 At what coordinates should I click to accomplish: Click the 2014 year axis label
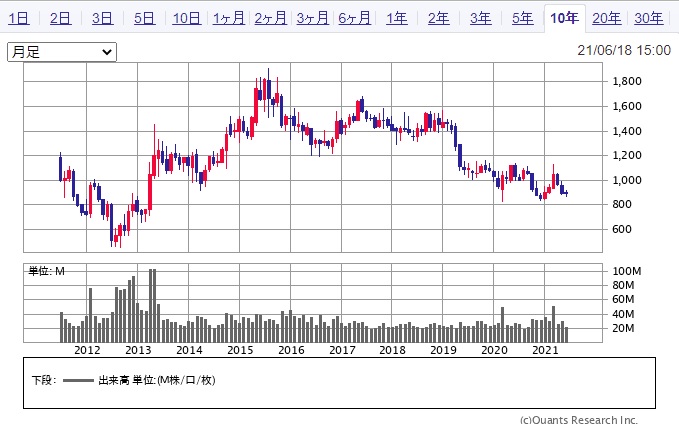(189, 350)
